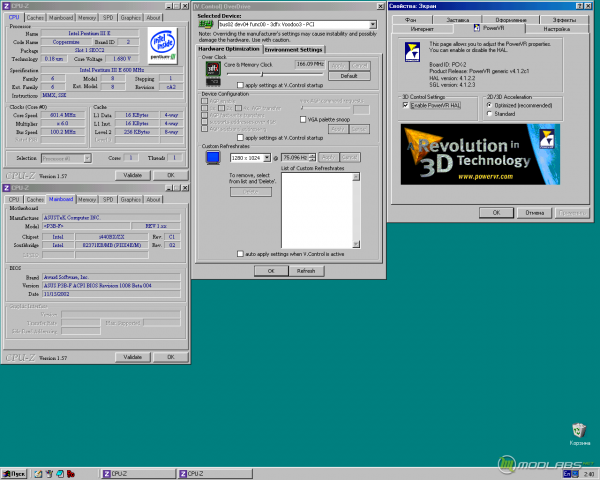Click Refresh in V.Control OverDrive window
Image resolution: width=600 pixels, height=480 pixels.
306,271
